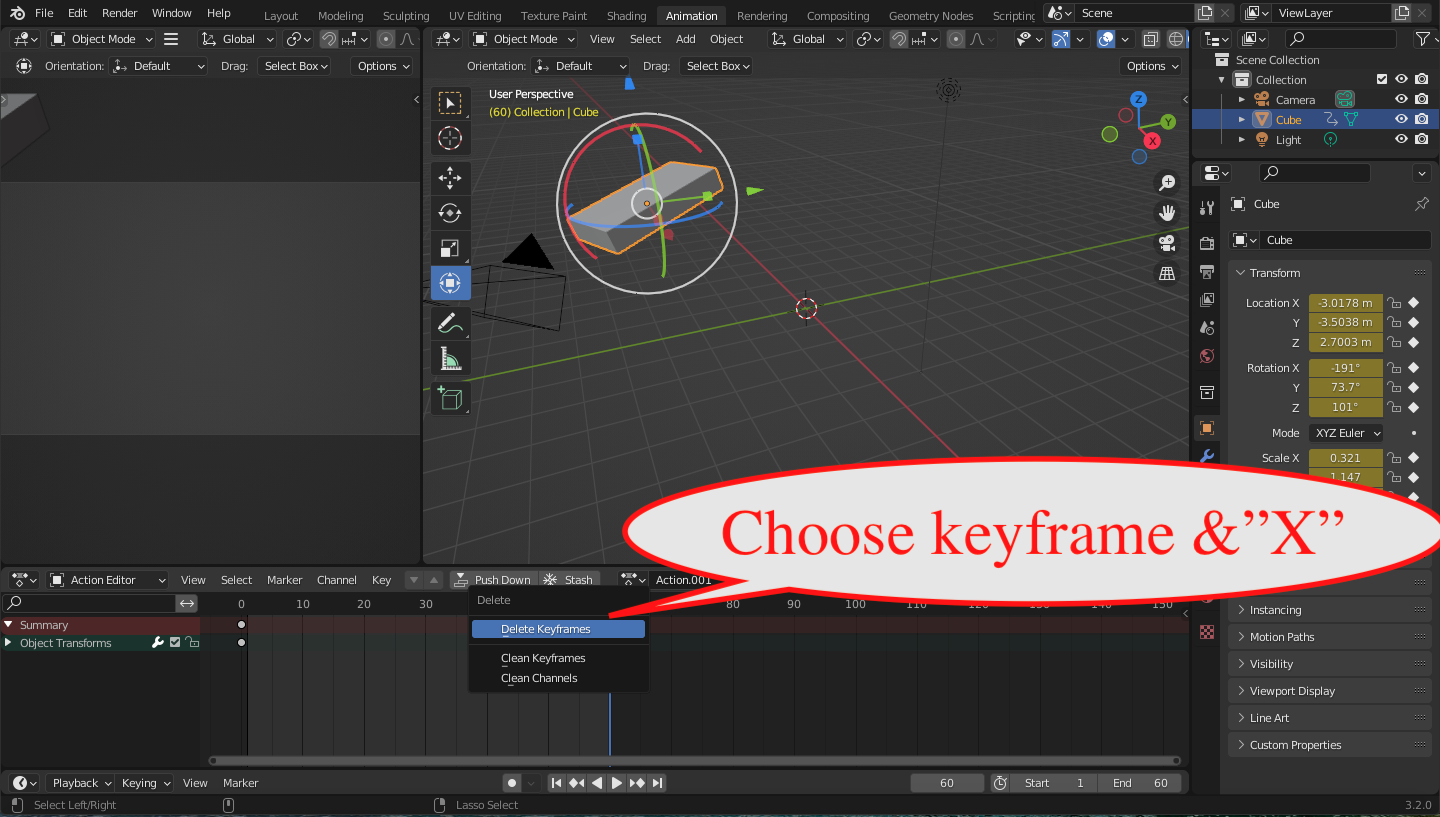
Task: Hide the Cube in the outliner
Action: coord(1401,120)
